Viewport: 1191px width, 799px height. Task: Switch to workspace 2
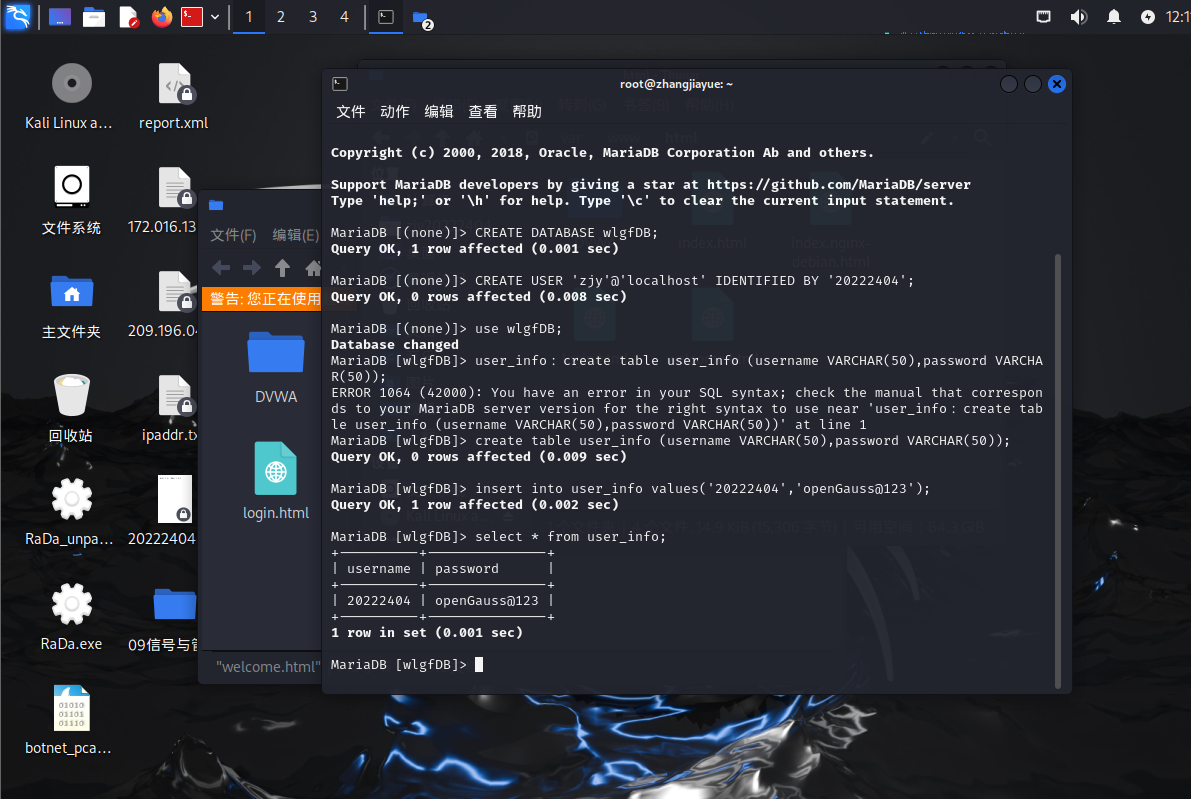pos(281,17)
